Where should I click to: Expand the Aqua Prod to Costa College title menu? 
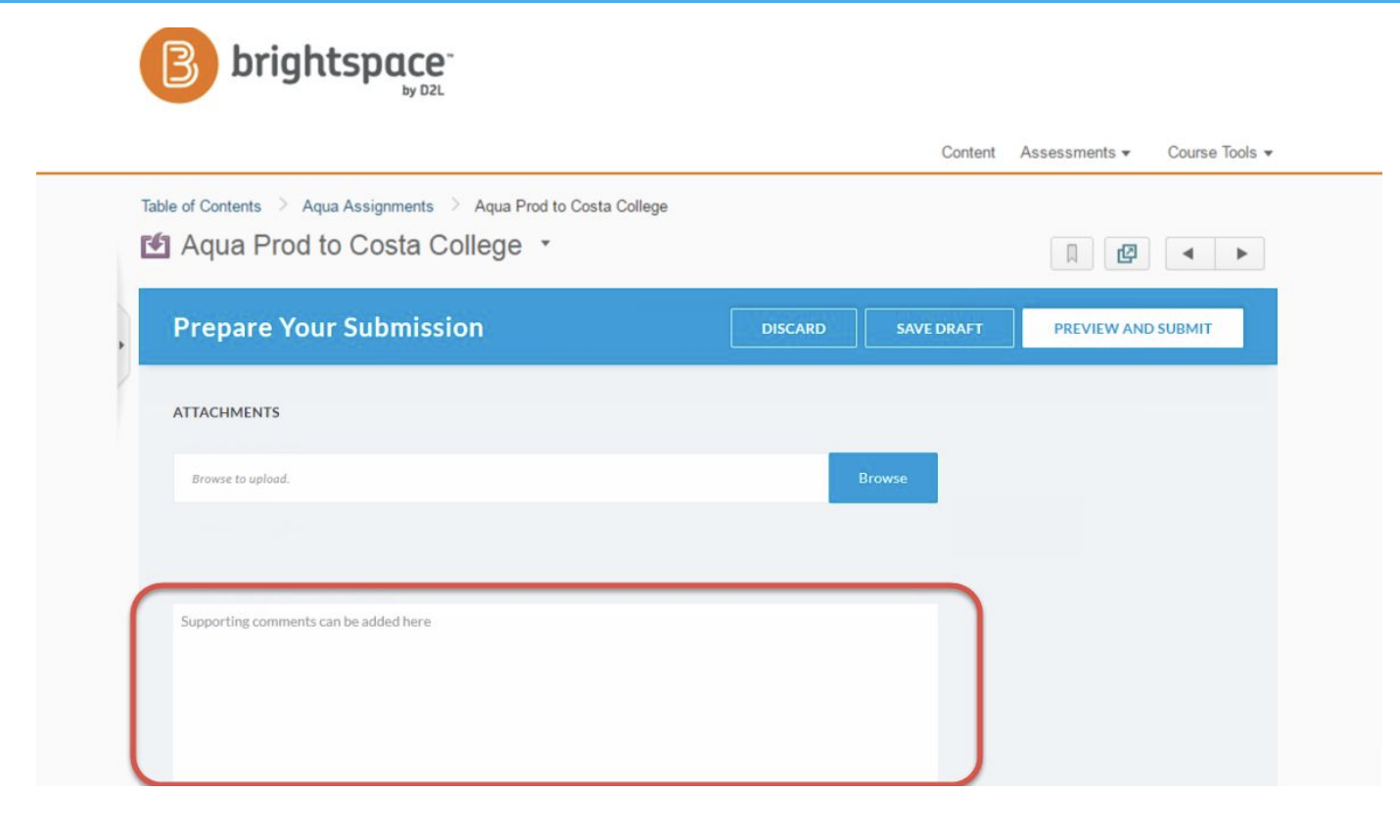click(545, 243)
